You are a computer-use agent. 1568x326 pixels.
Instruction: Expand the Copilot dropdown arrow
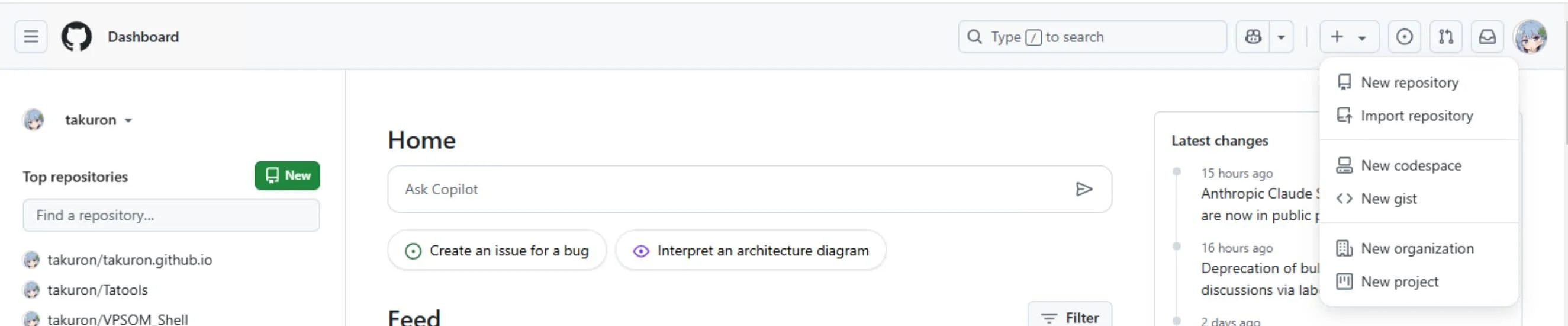click(1282, 37)
